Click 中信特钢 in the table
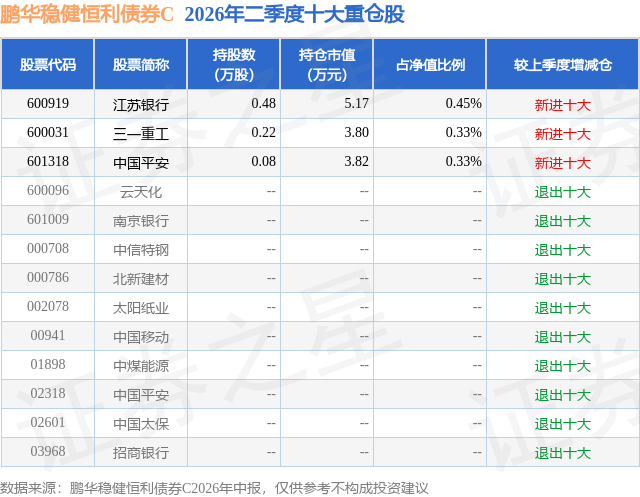The height and width of the screenshot is (497, 640). click(x=141, y=249)
